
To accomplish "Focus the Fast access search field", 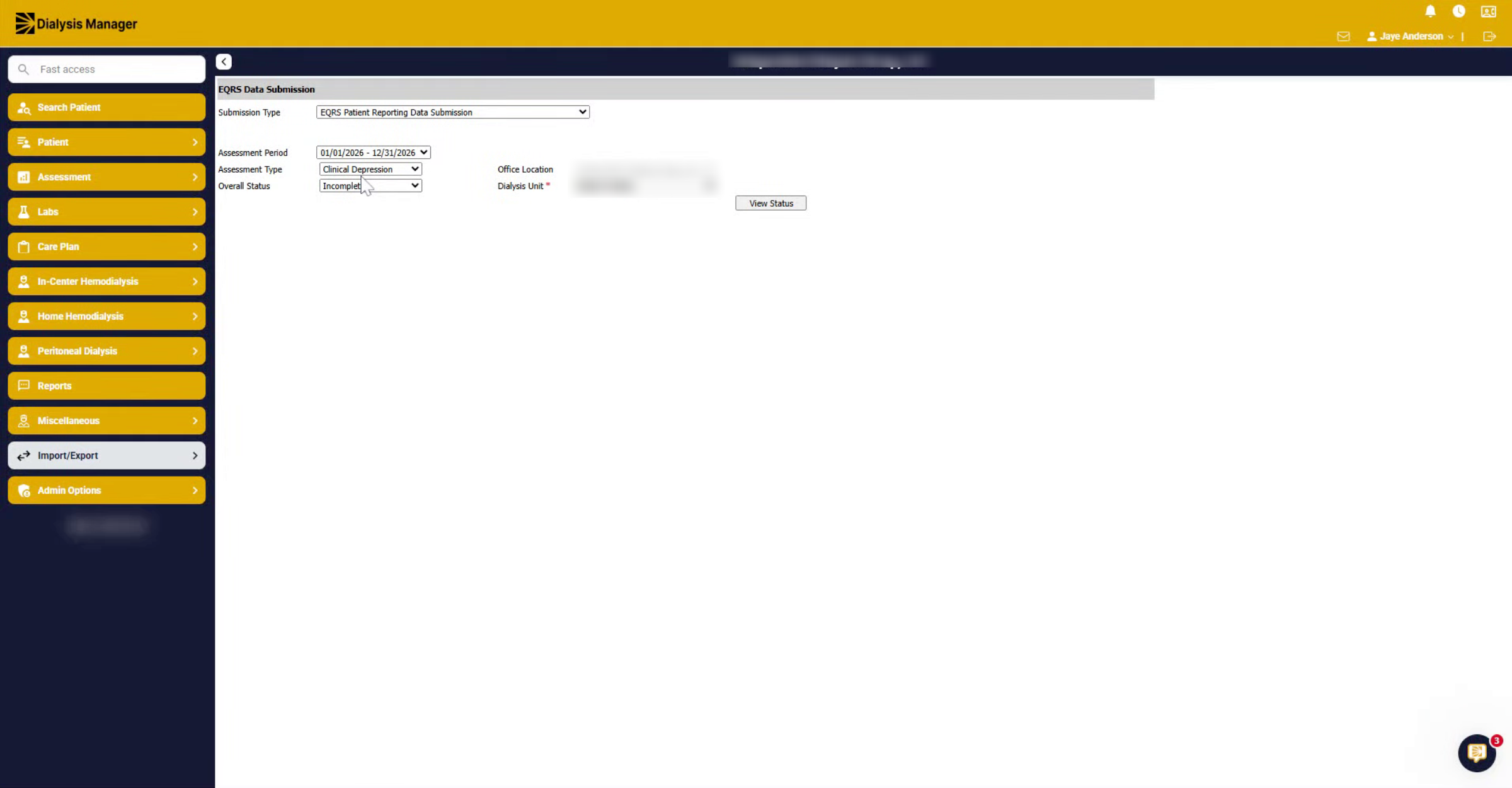I will click(106, 69).
